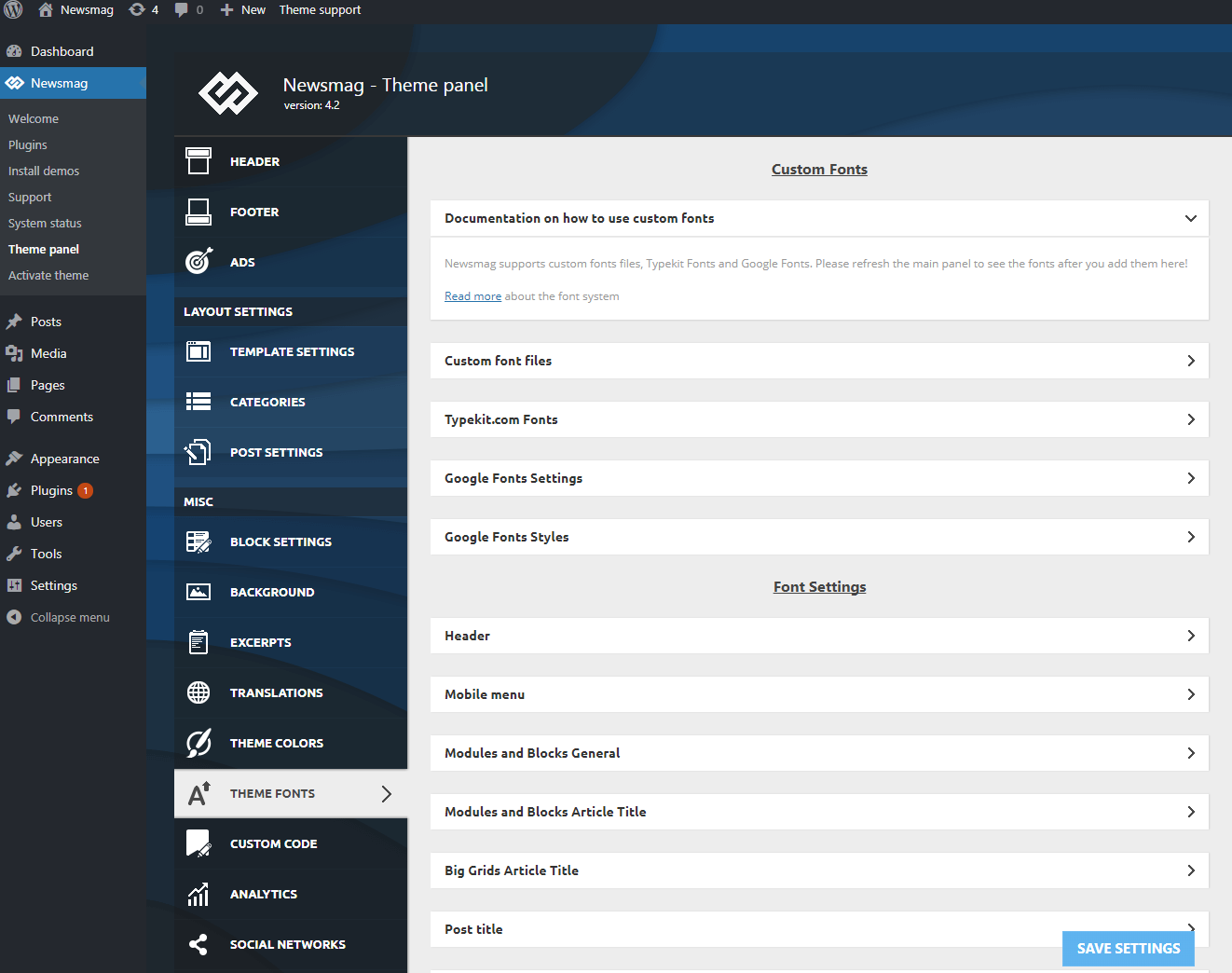The width and height of the screenshot is (1232, 973).
Task: Click the comments bubble icon in admin bar
Action: [x=181, y=9]
